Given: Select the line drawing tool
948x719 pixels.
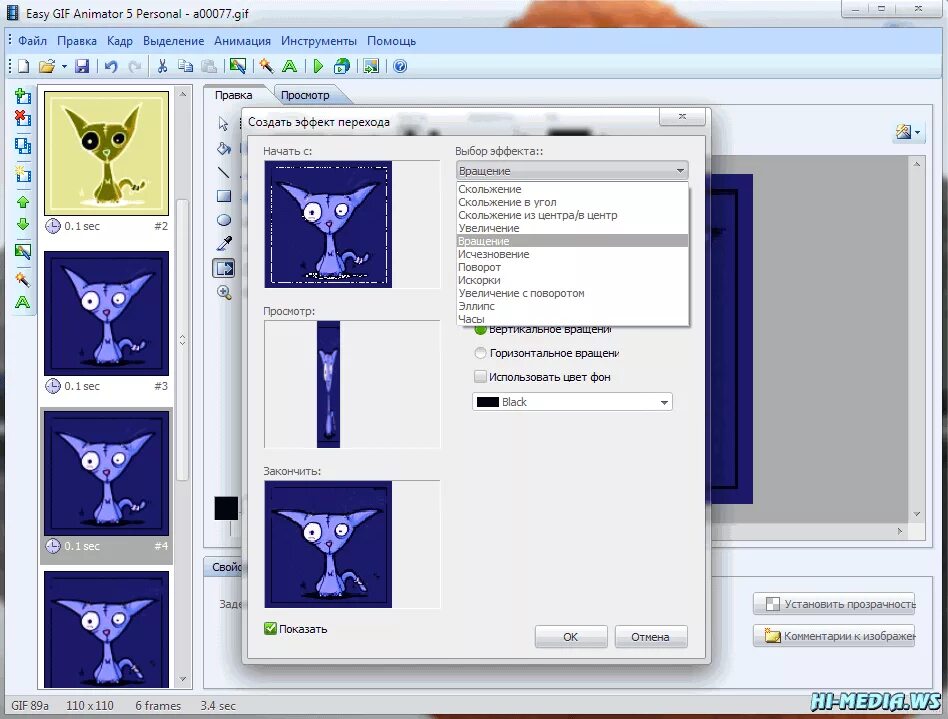Looking at the screenshot, I should 224,172.
